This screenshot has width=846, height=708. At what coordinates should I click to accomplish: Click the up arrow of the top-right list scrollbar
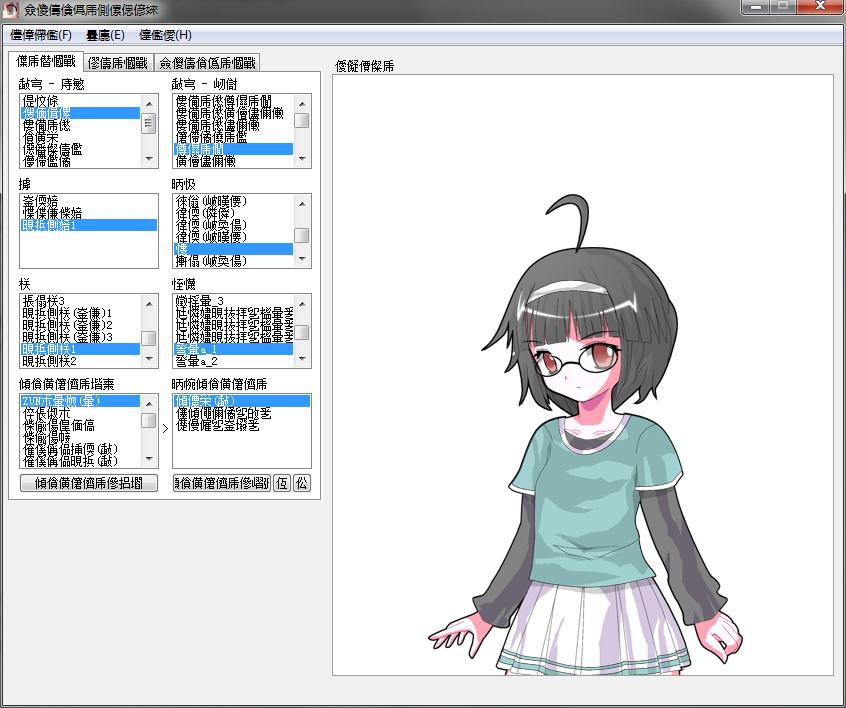pyautogui.click(x=301, y=102)
